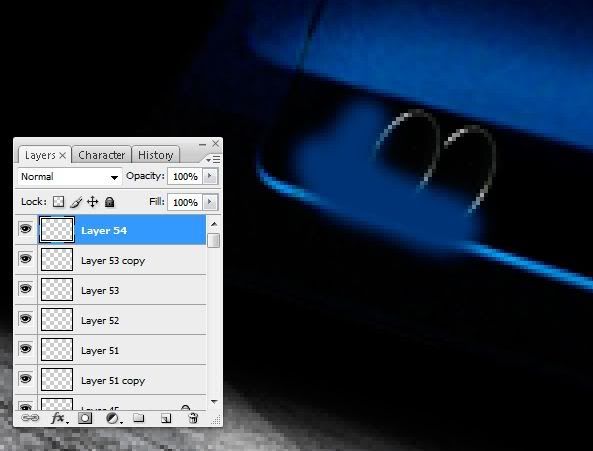Click Layer 53 thumbnail
This screenshot has height=451, width=593.
57,290
